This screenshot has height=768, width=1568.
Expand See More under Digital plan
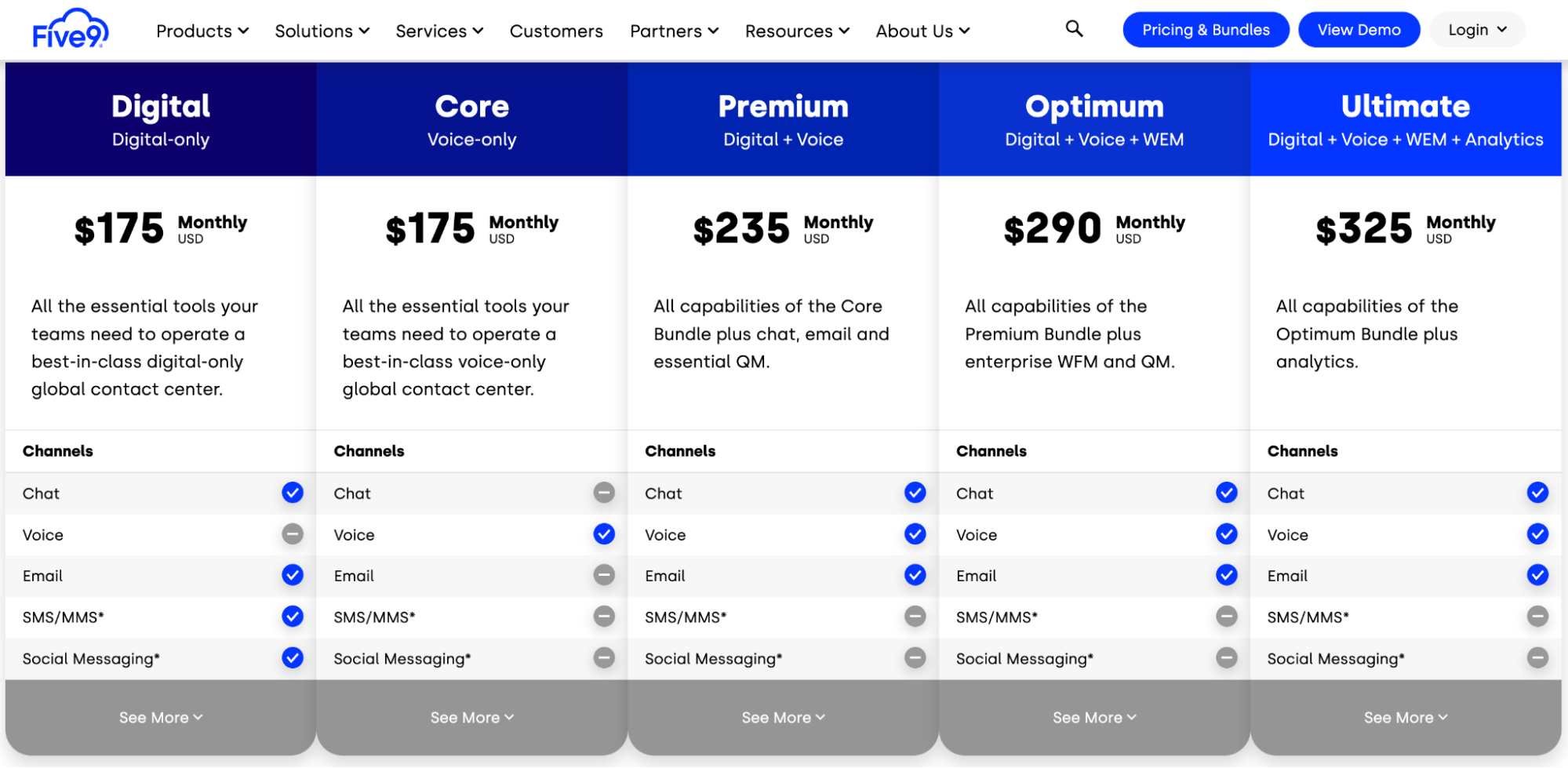[x=161, y=718]
